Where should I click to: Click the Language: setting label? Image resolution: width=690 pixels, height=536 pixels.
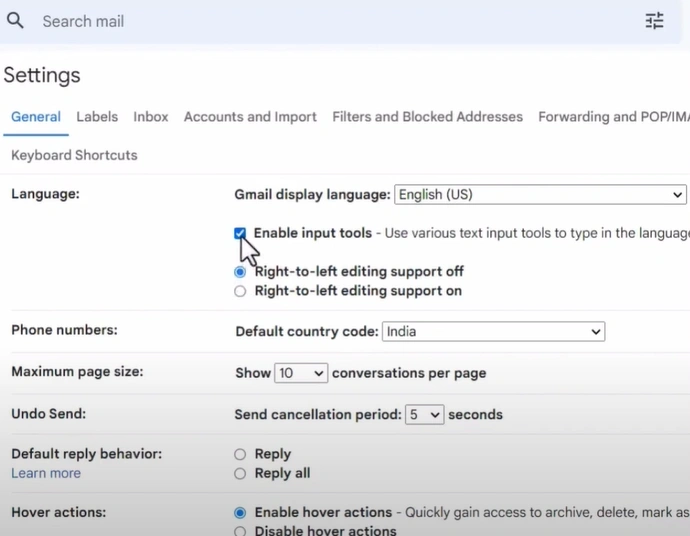45,194
